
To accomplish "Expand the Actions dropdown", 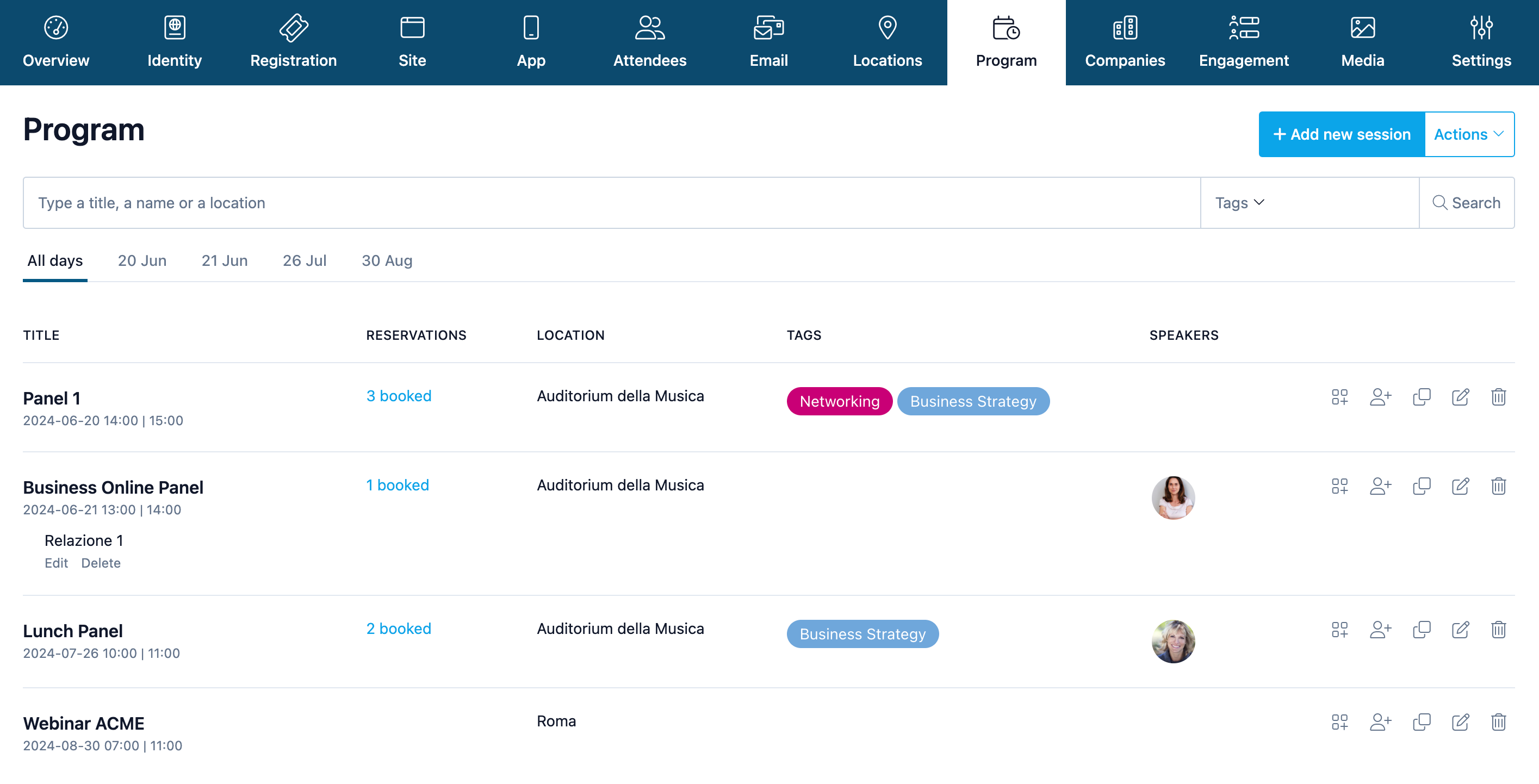I will coord(1469,134).
